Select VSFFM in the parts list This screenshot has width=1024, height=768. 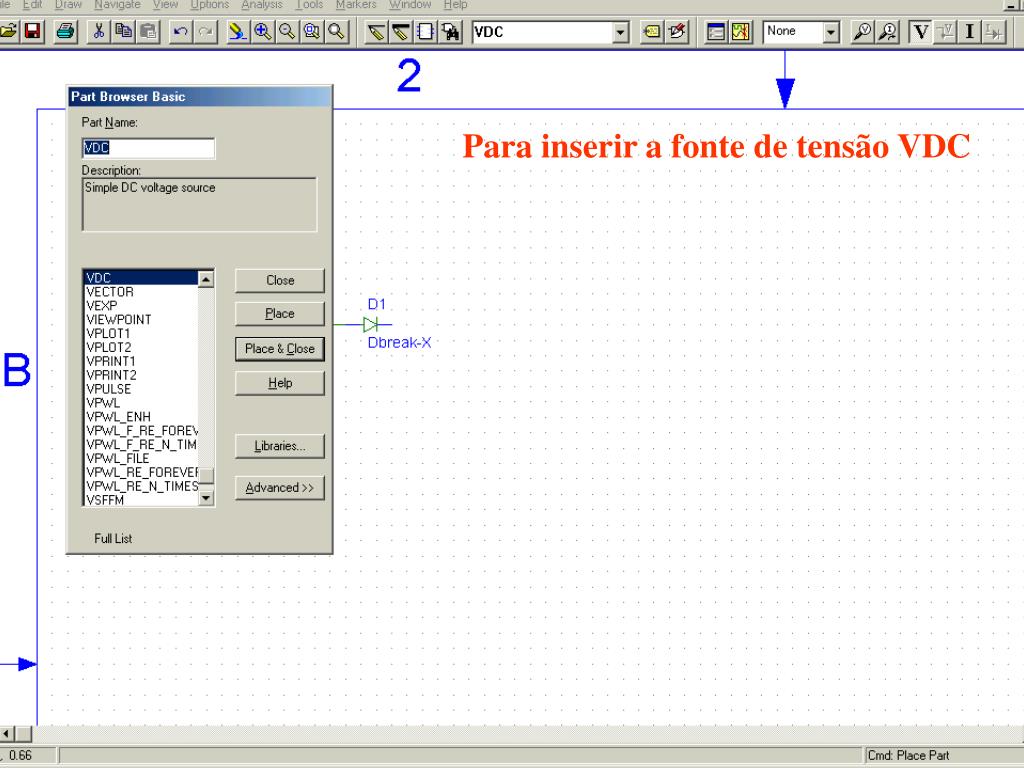click(105, 500)
